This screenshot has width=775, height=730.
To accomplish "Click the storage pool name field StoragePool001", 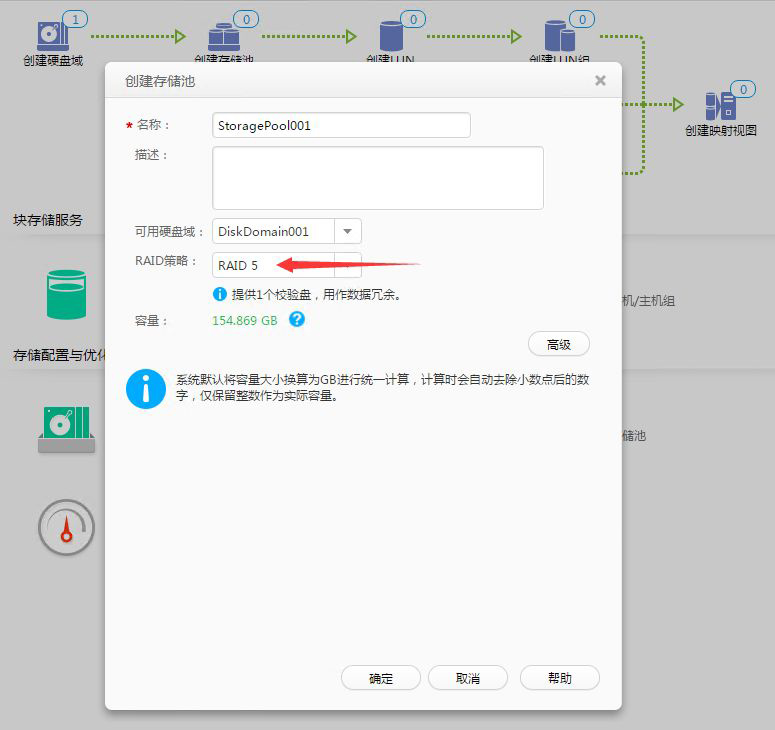I will pyautogui.click(x=341, y=126).
